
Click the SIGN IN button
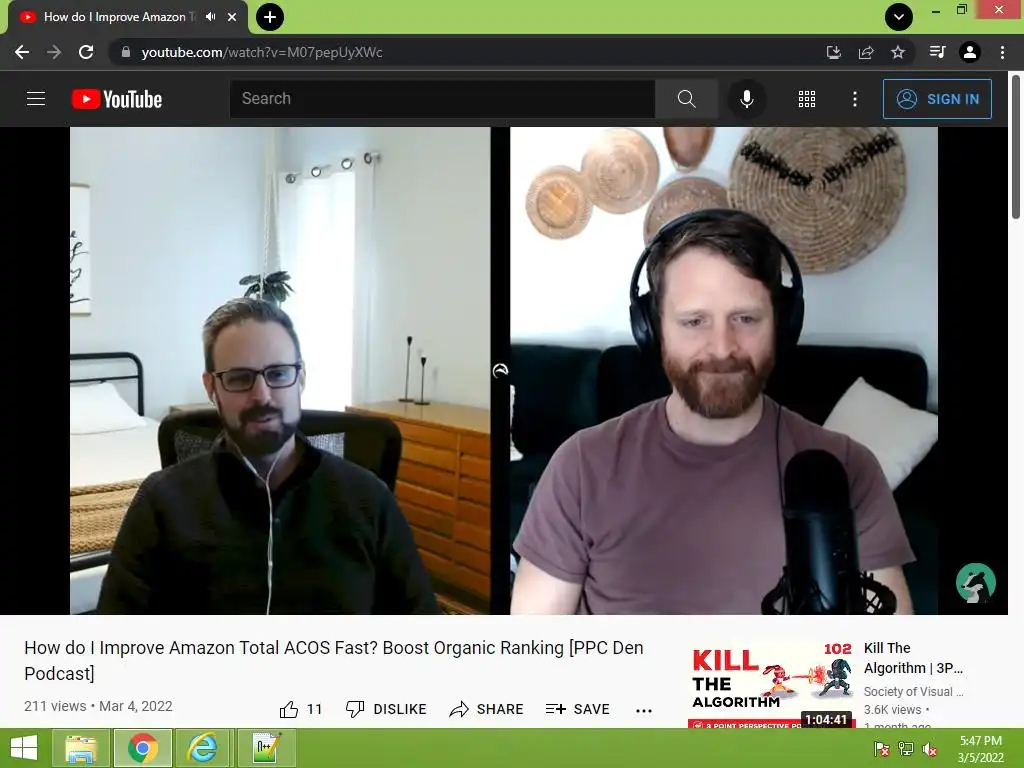[x=937, y=99]
